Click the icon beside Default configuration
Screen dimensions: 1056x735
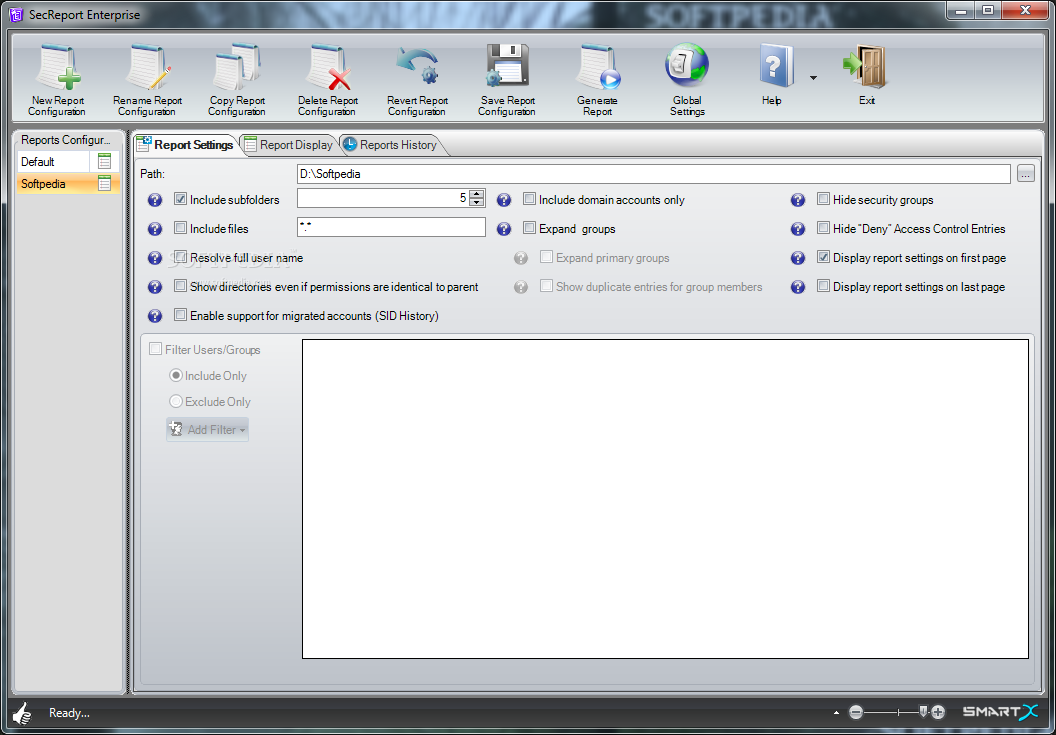[104, 161]
